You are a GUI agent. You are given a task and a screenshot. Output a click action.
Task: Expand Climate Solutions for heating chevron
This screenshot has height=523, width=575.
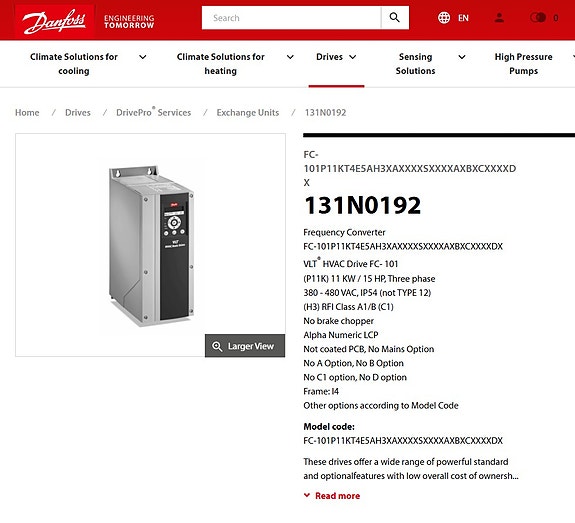[290, 57]
